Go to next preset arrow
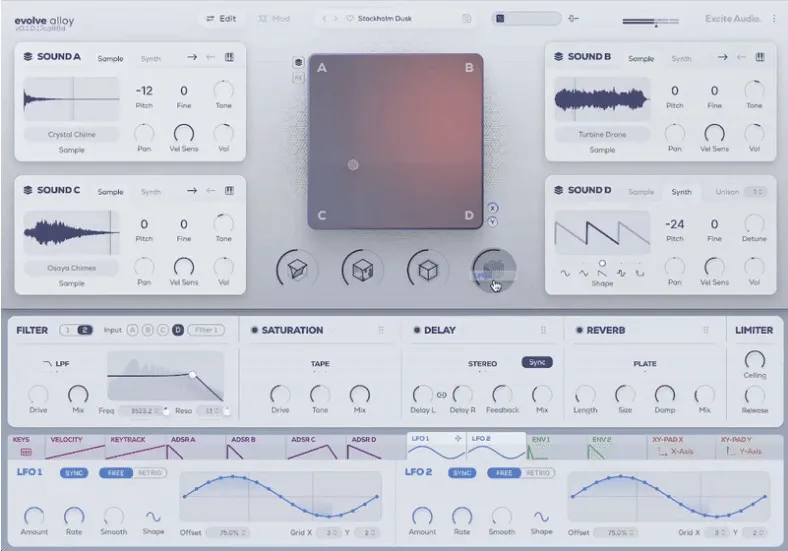This screenshot has height=551, width=788. (x=335, y=19)
